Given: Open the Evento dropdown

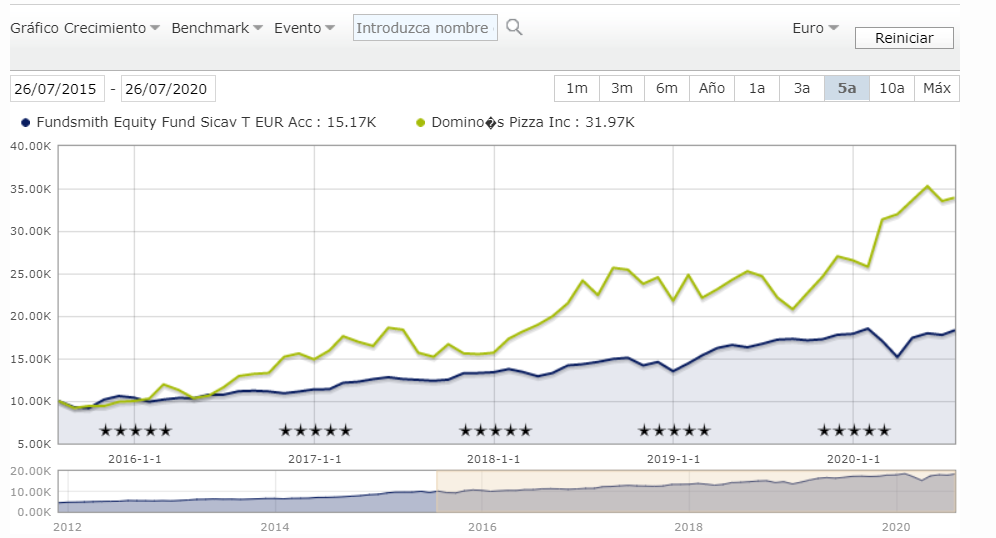Looking at the screenshot, I should tap(304, 28).
